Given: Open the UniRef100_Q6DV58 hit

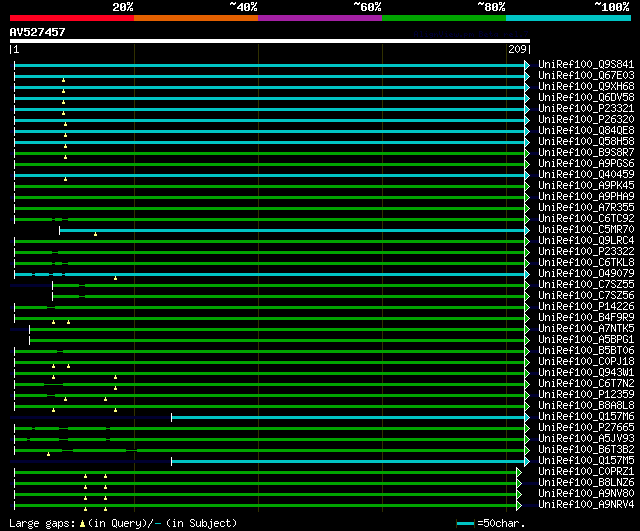Looking at the screenshot, I should pyautogui.click(x=586, y=97).
